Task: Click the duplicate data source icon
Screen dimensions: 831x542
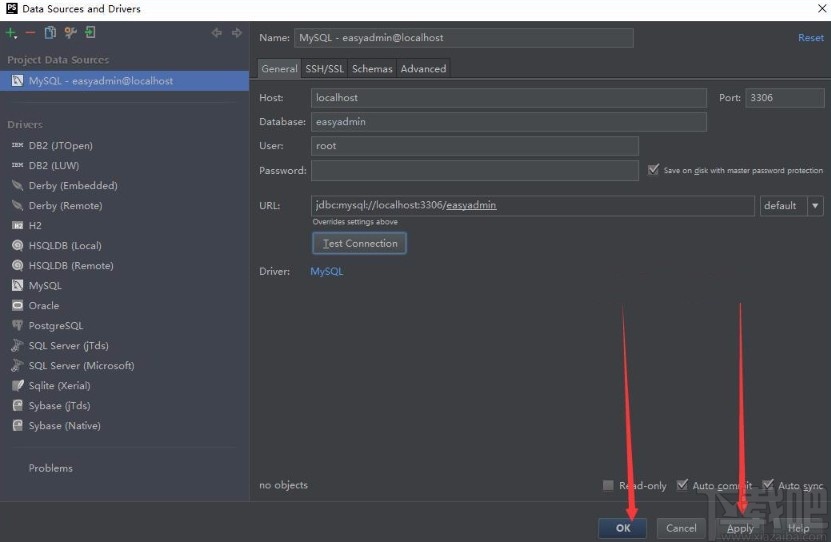Action: click(50, 33)
